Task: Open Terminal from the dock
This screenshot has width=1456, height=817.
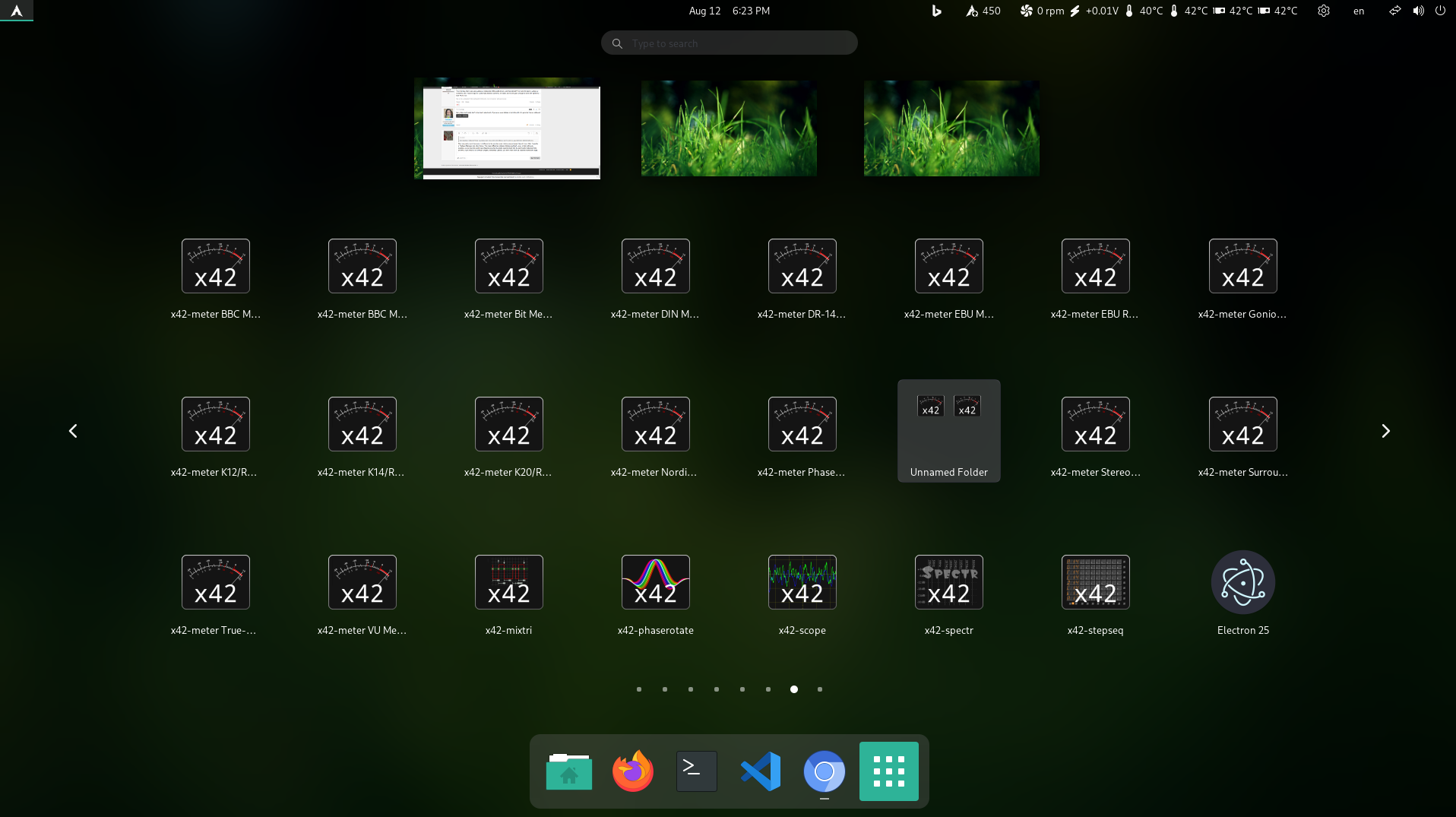Action: (697, 771)
